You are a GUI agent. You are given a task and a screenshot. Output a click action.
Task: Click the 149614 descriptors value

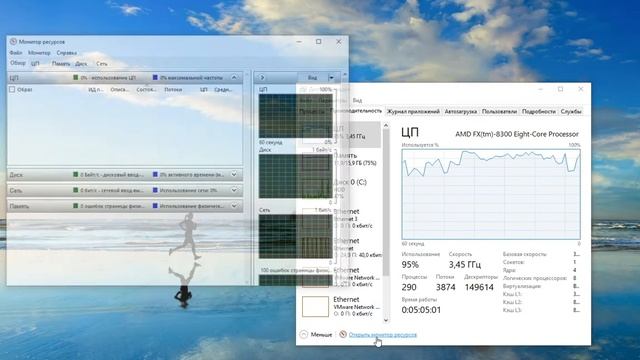coord(479,287)
